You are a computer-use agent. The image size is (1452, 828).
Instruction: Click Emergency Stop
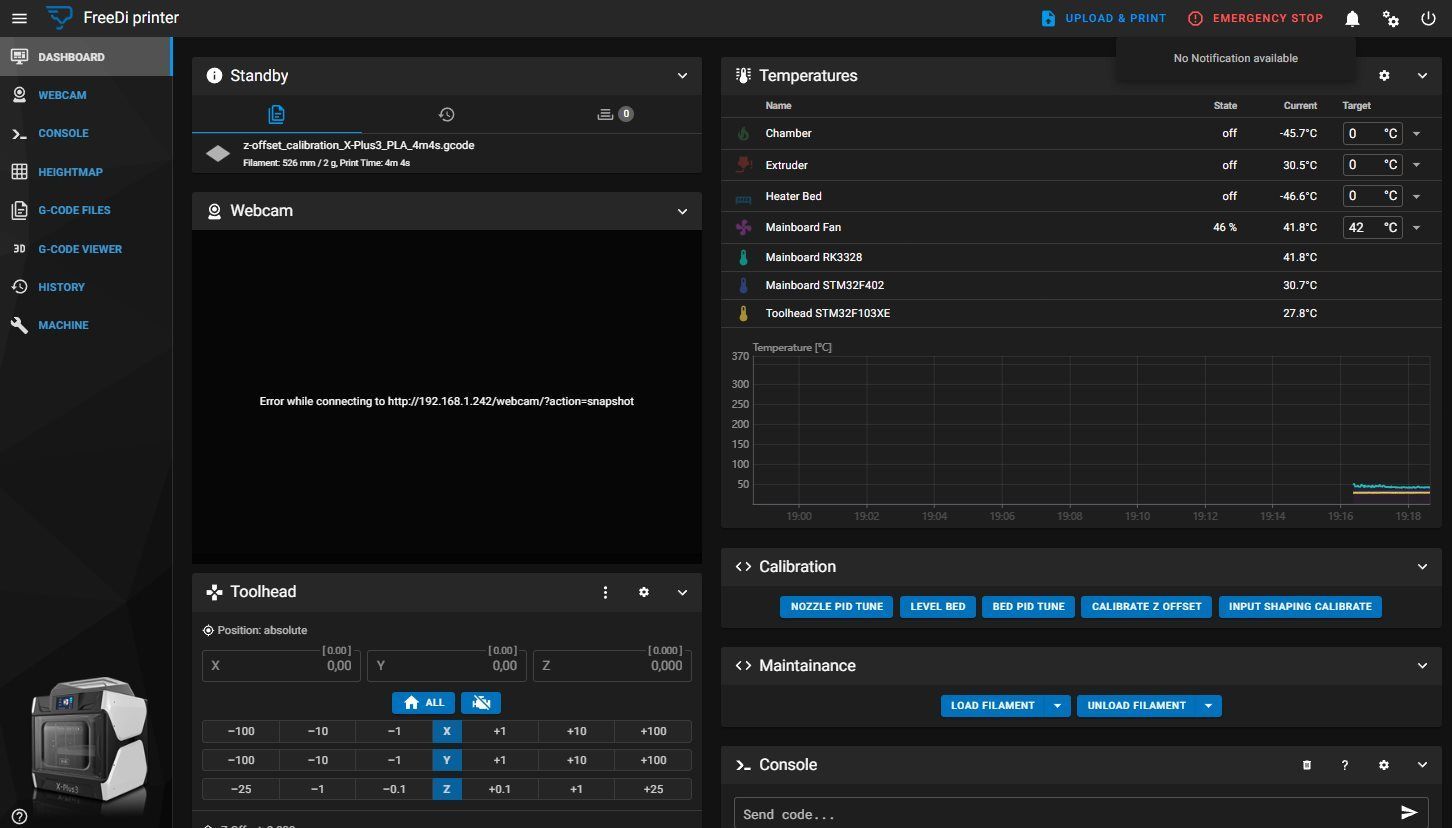tap(1255, 18)
